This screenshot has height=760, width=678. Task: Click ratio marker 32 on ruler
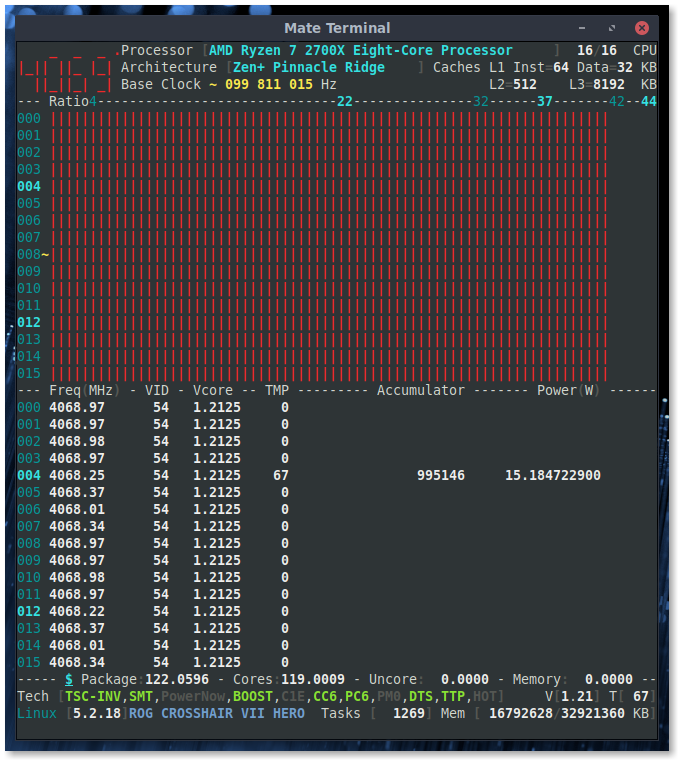[x=481, y=101]
